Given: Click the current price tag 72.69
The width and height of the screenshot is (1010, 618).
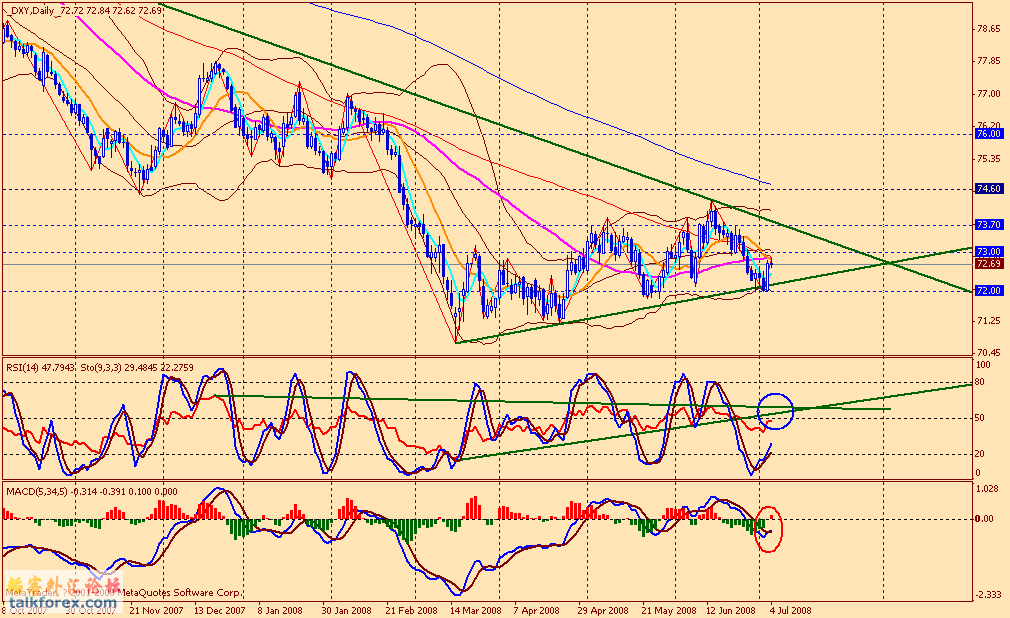Looking at the screenshot, I should point(988,264).
